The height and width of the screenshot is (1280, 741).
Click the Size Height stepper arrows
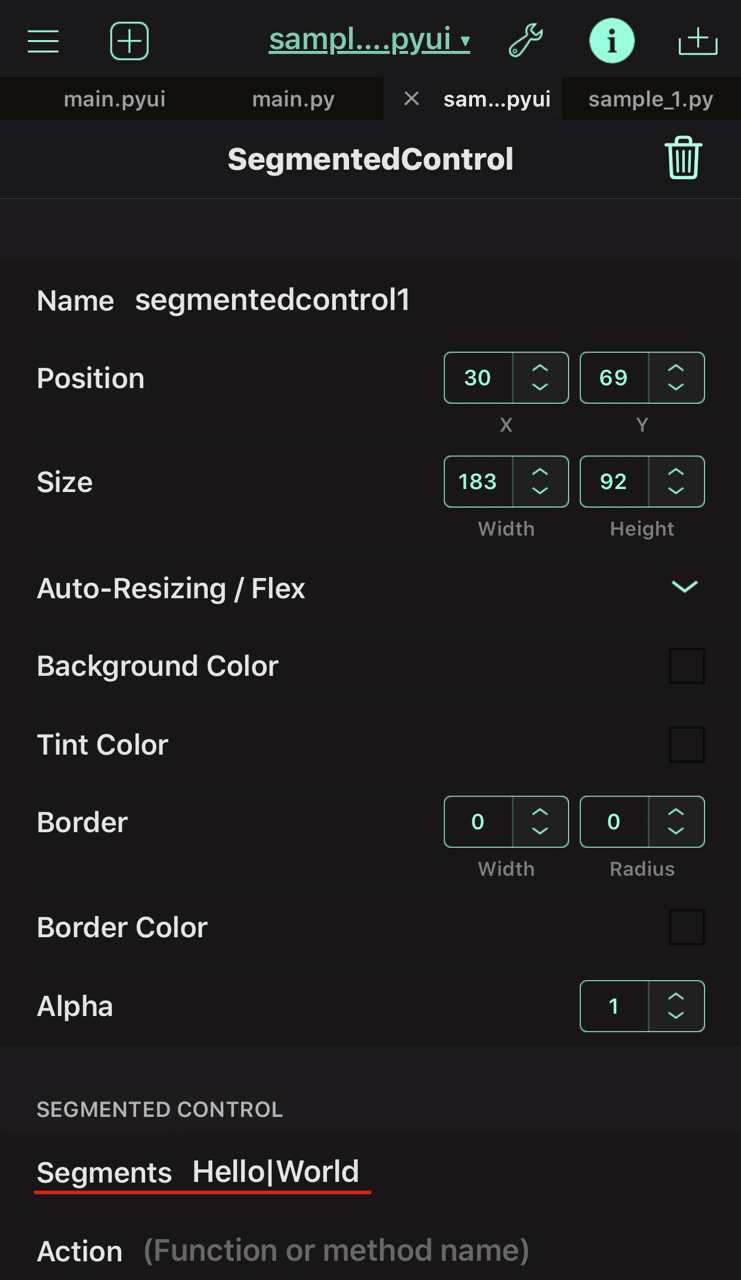[x=676, y=482]
